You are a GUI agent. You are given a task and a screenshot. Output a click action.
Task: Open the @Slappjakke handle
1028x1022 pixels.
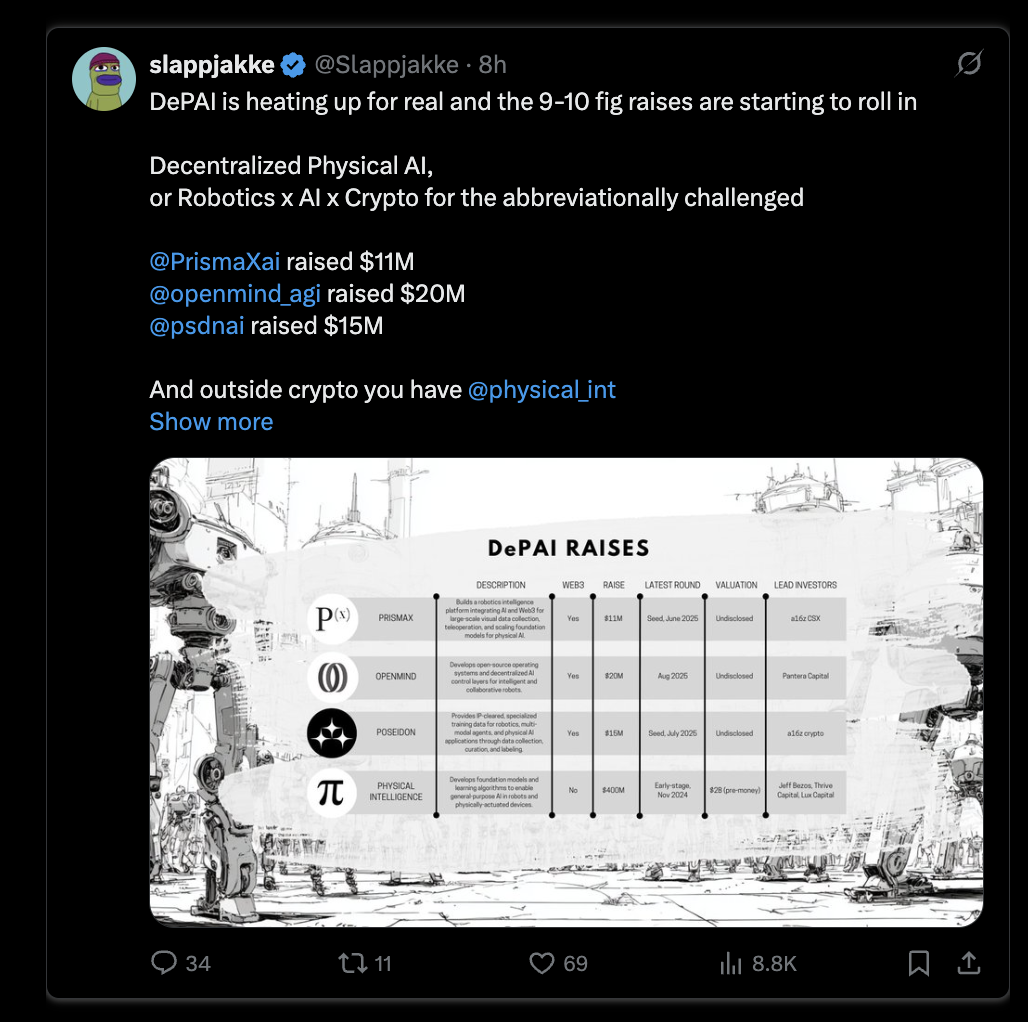point(387,65)
